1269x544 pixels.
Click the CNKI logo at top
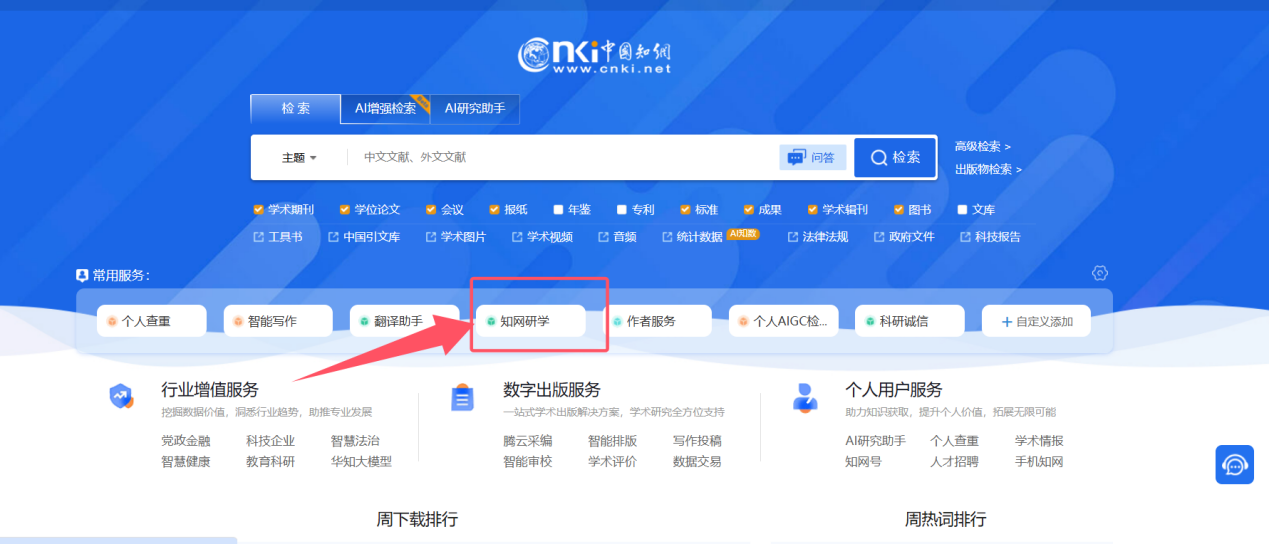[594, 55]
